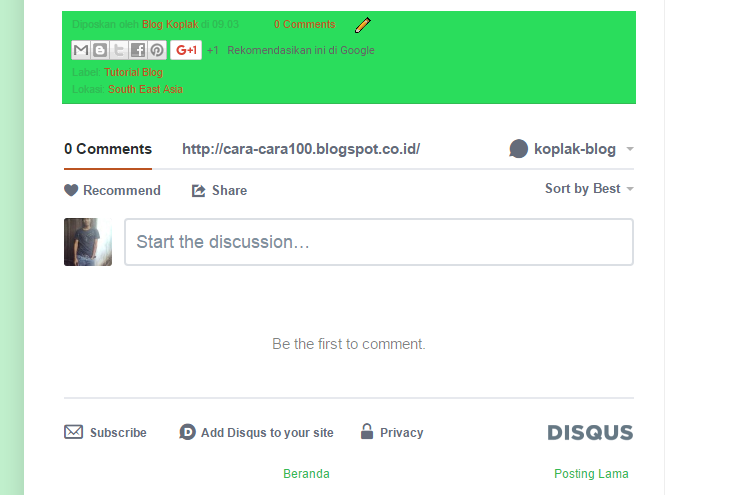Click the Recommend text label

click(x=122, y=190)
